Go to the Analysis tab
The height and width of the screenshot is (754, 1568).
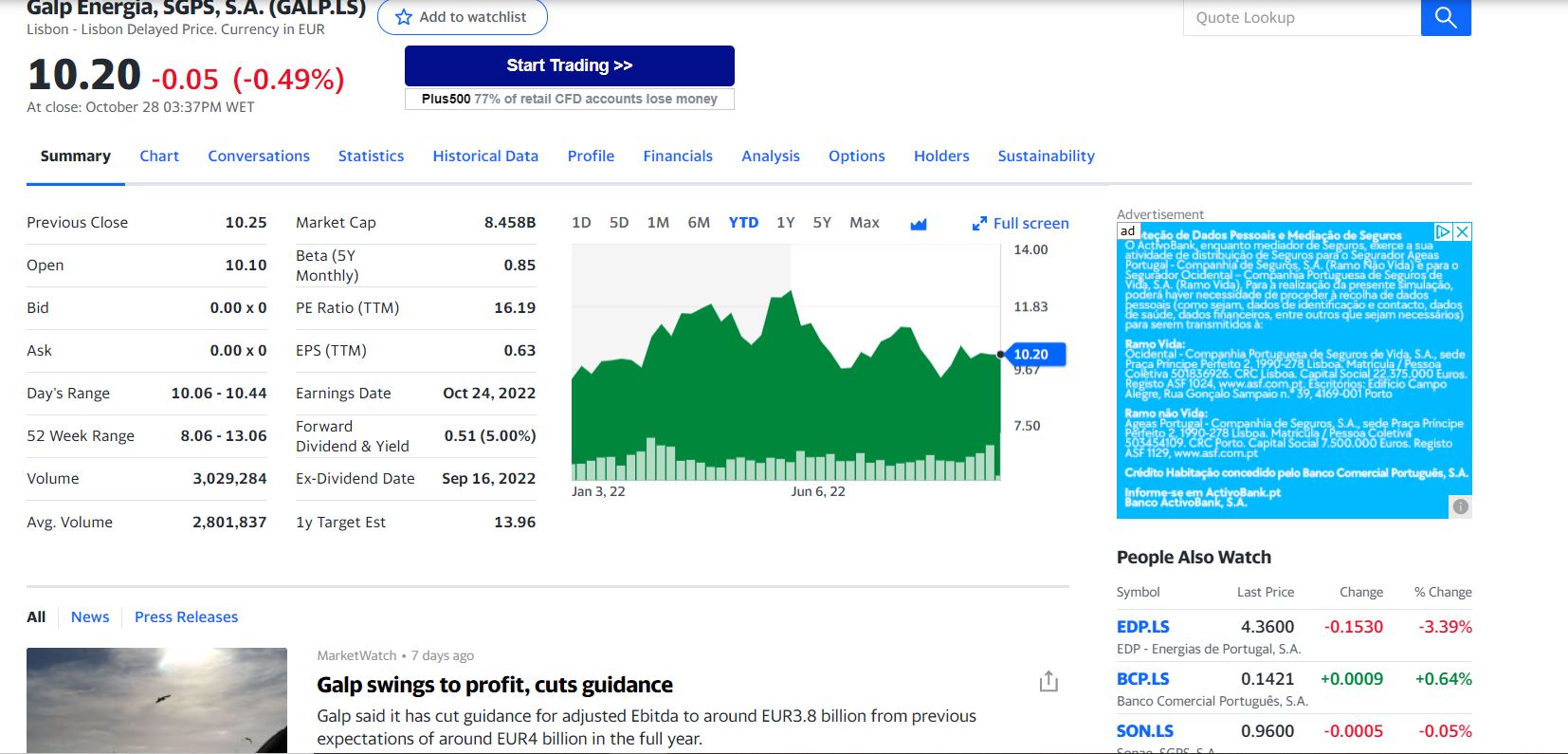click(x=771, y=156)
